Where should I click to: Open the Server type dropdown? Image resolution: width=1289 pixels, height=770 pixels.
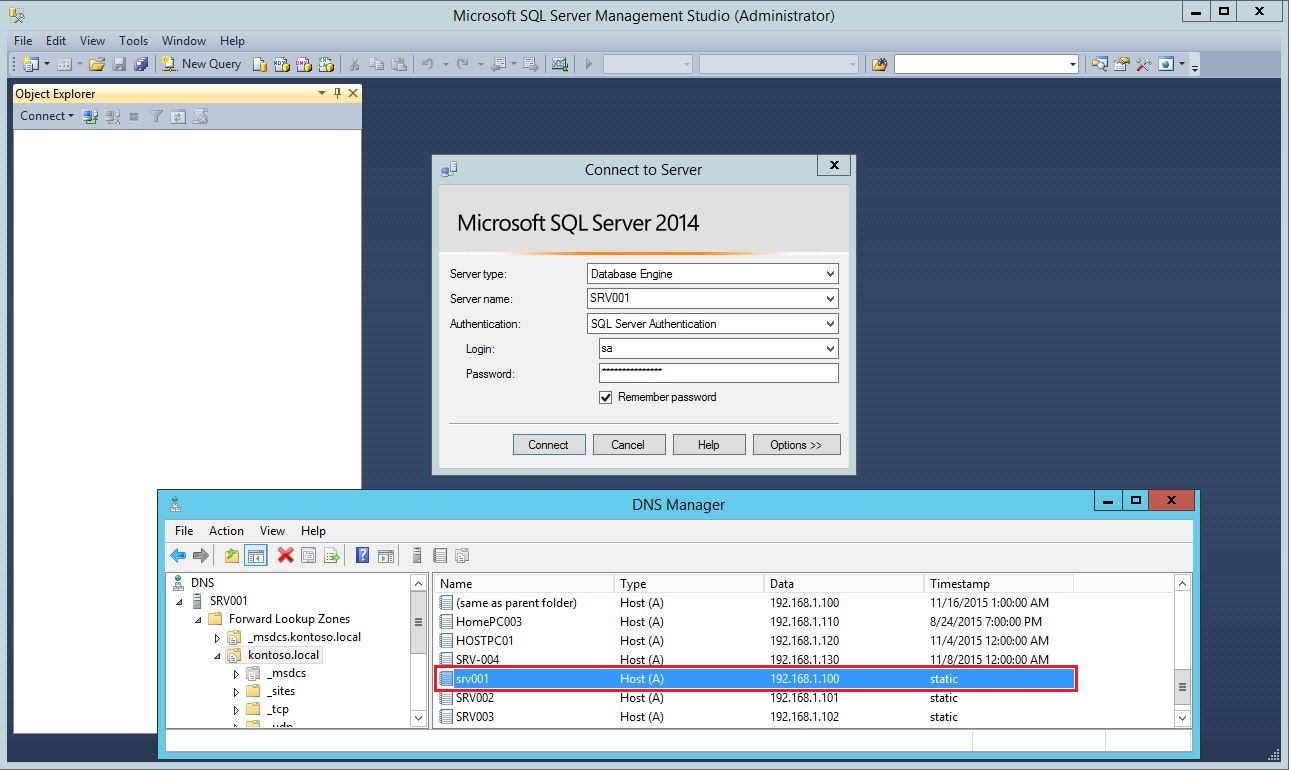click(x=830, y=274)
